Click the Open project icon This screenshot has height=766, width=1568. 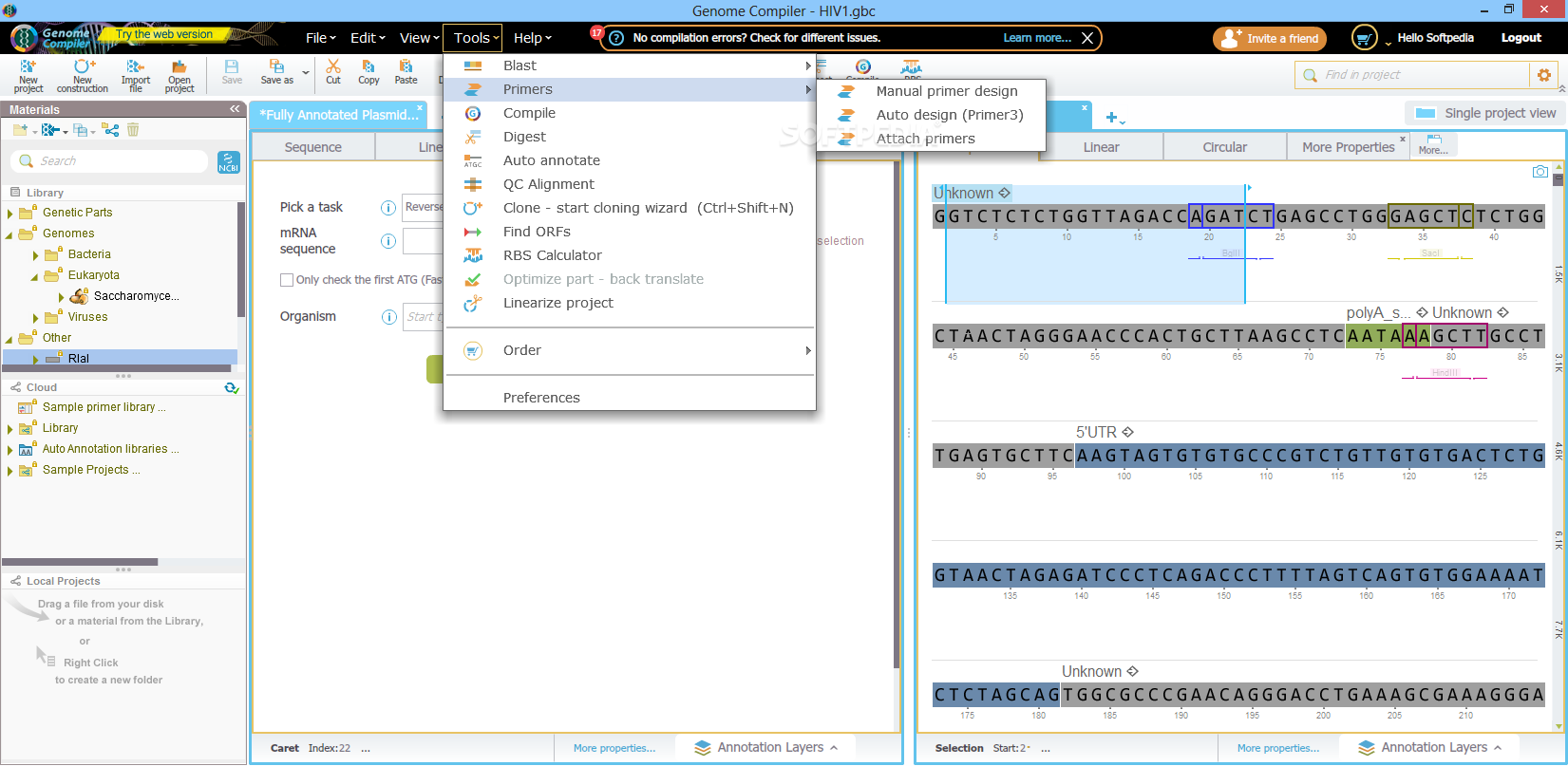(x=179, y=75)
